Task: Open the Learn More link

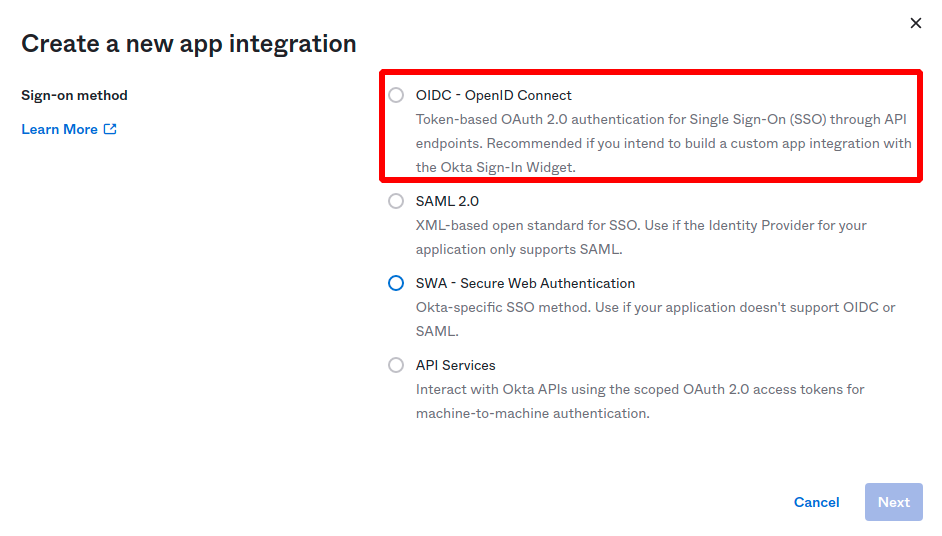Action: click(60, 129)
